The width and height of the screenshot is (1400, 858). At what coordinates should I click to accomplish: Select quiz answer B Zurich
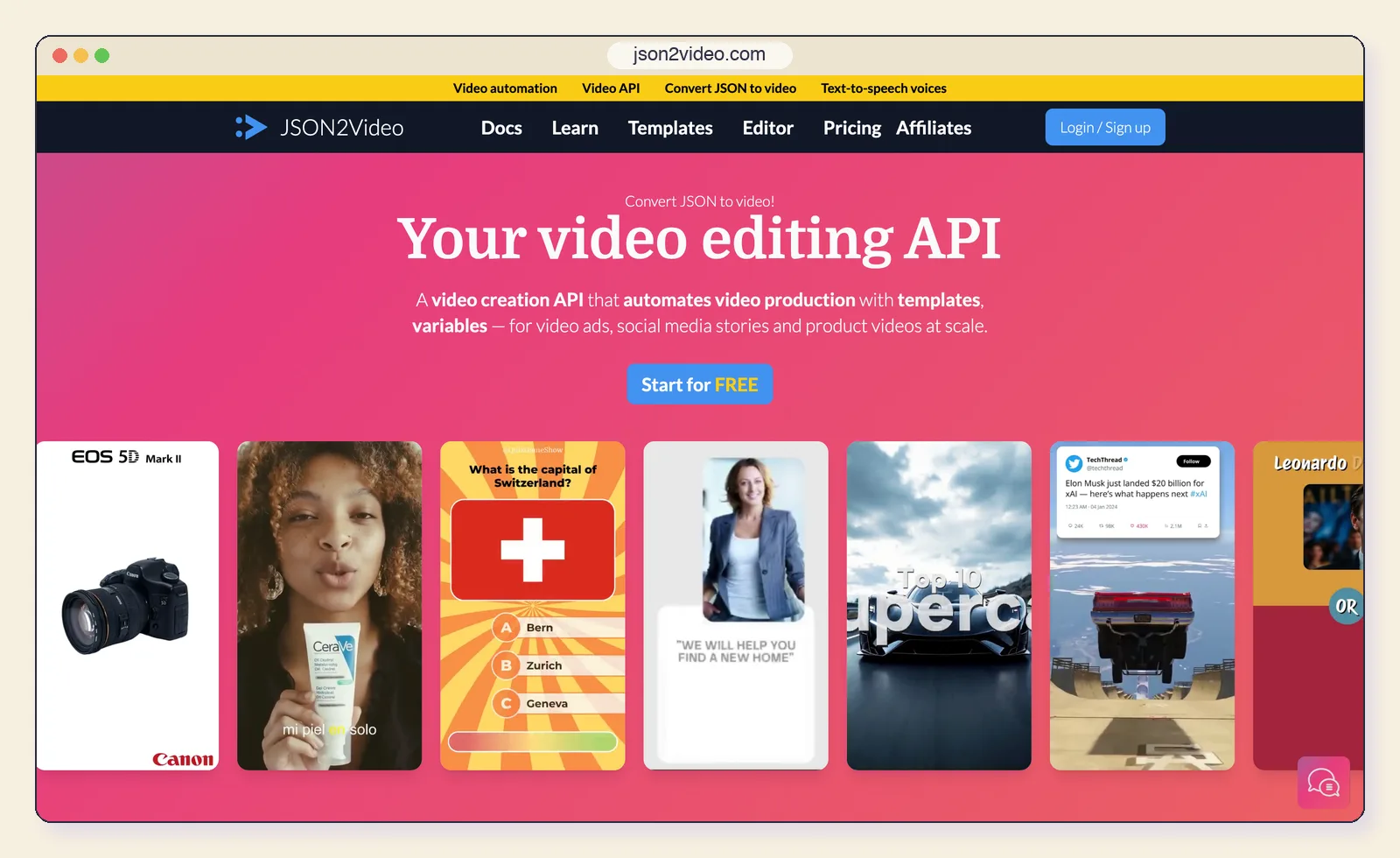(558, 665)
